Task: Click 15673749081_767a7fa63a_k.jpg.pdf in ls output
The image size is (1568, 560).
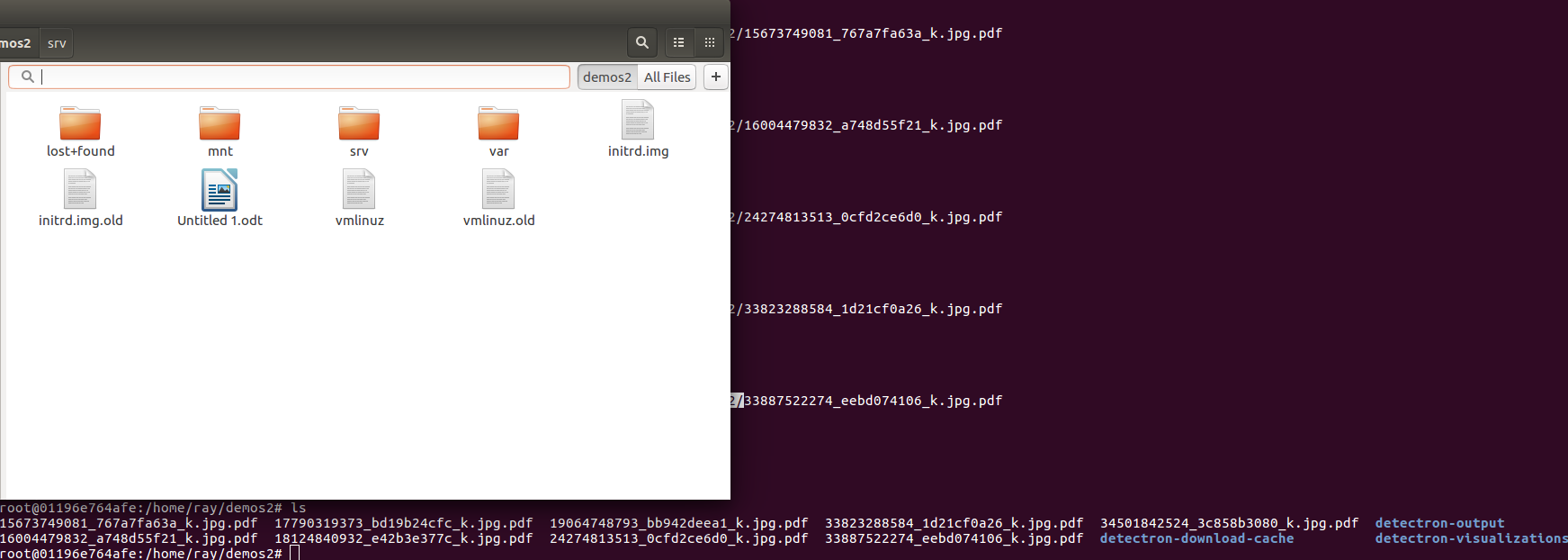Action: click(129, 523)
